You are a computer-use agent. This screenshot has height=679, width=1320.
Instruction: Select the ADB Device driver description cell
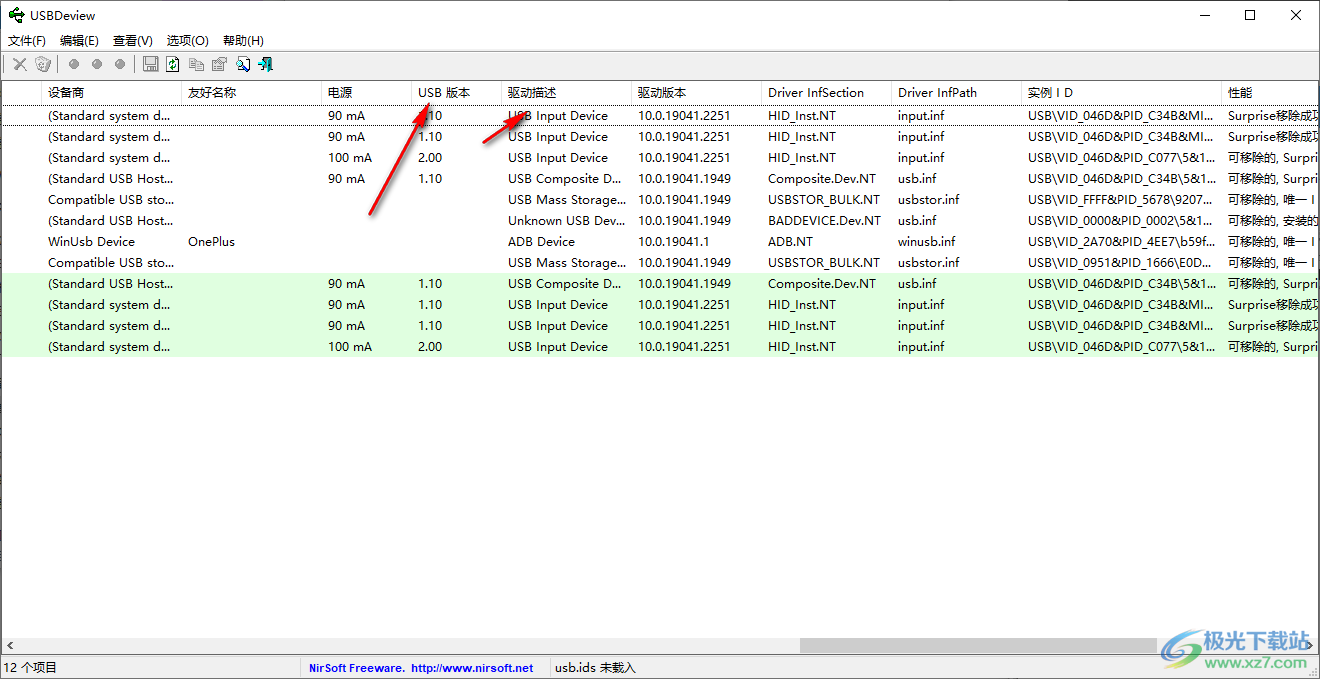(541, 242)
